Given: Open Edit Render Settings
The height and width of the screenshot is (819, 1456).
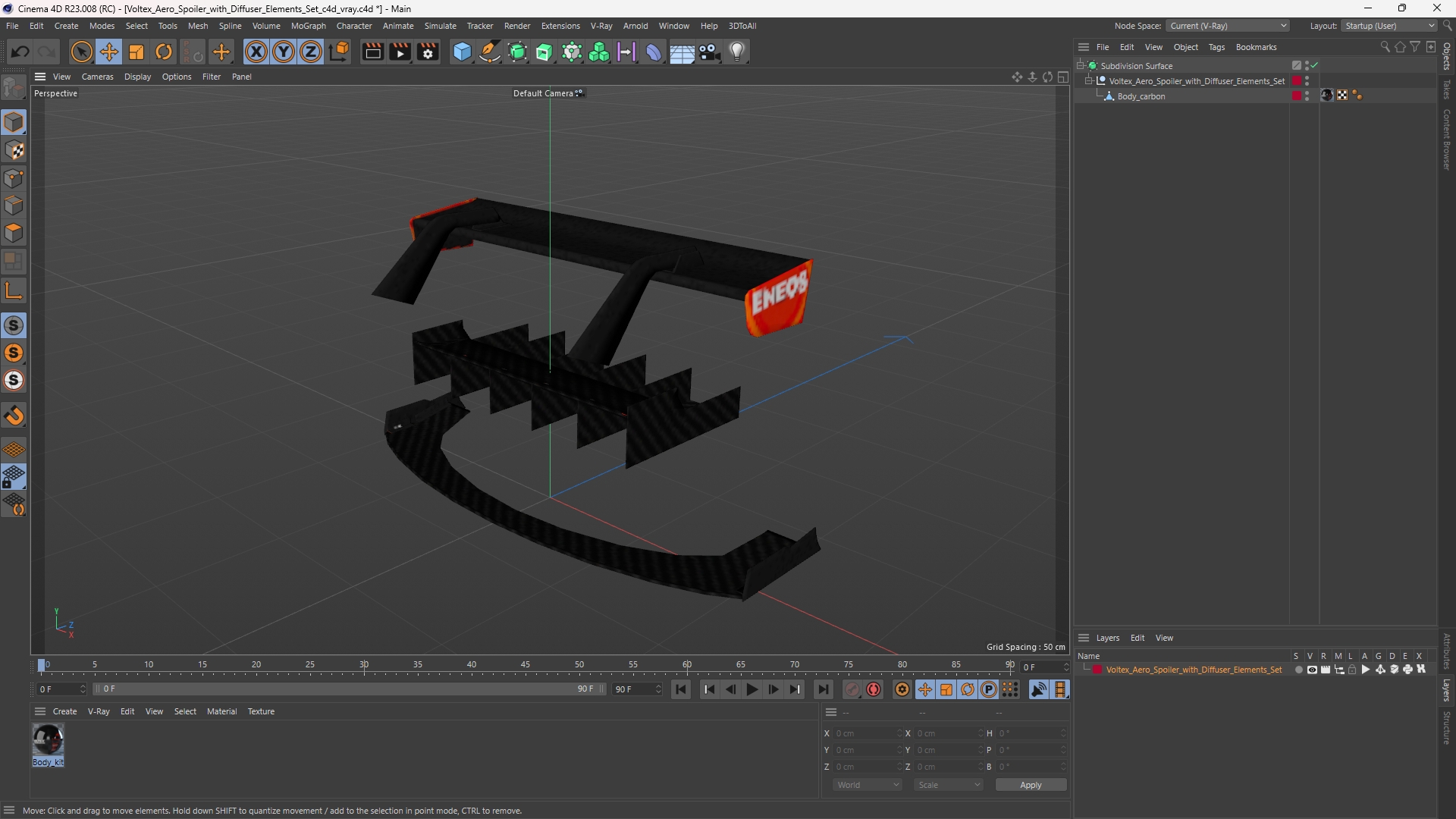Looking at the screenshot, I should pyautogui.click(x=428, y=52).
